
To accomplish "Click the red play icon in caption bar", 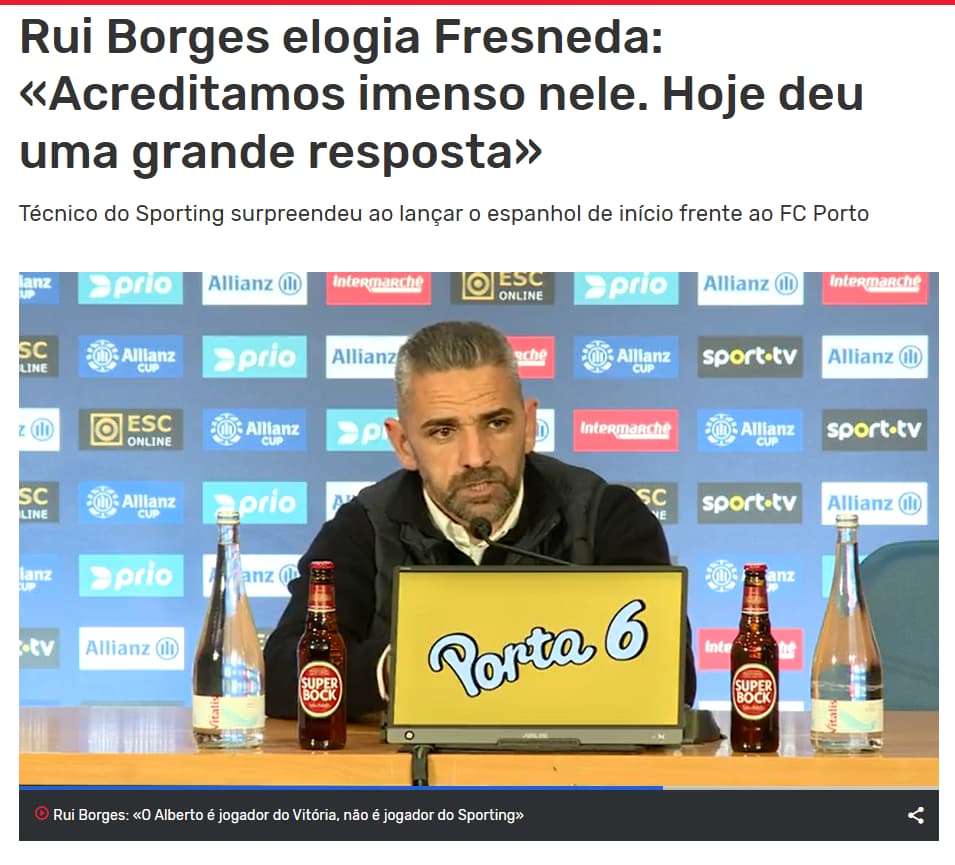I will tap(41, 813).
